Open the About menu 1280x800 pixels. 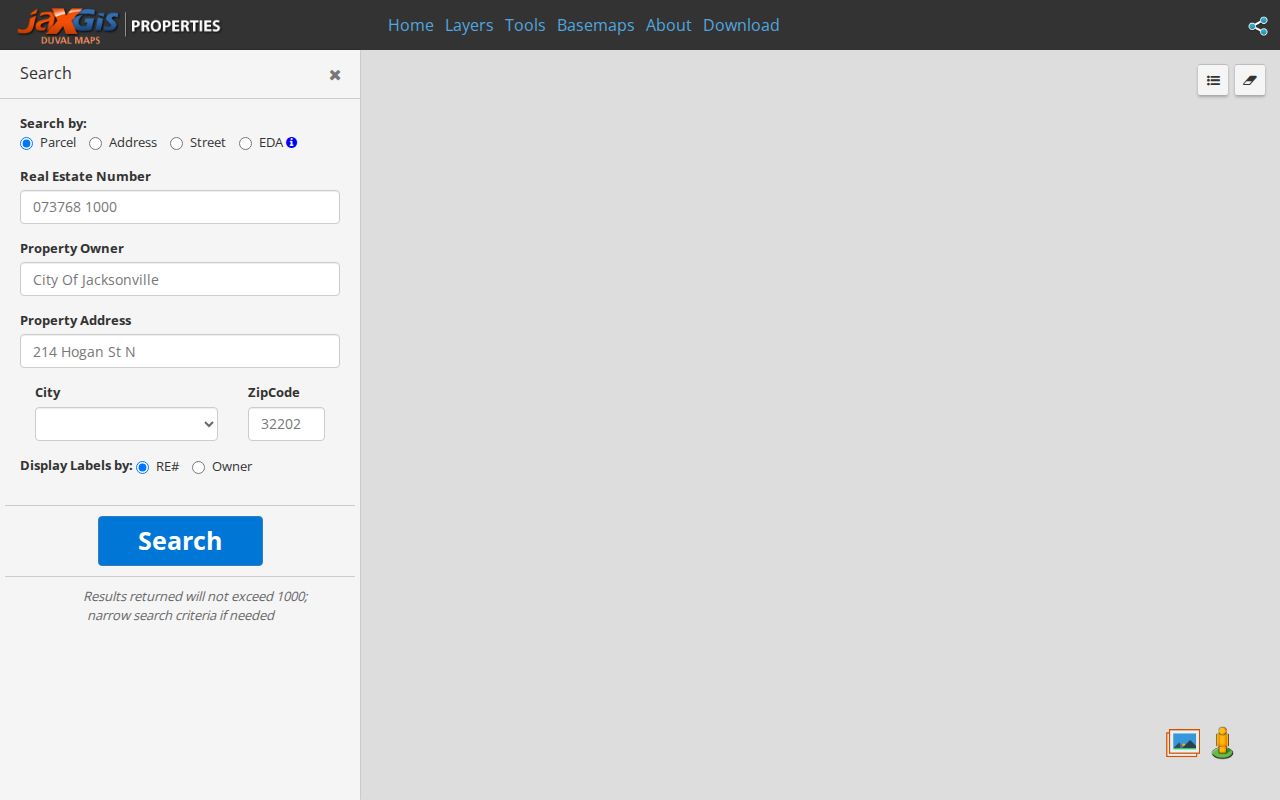tap(668, 25)
